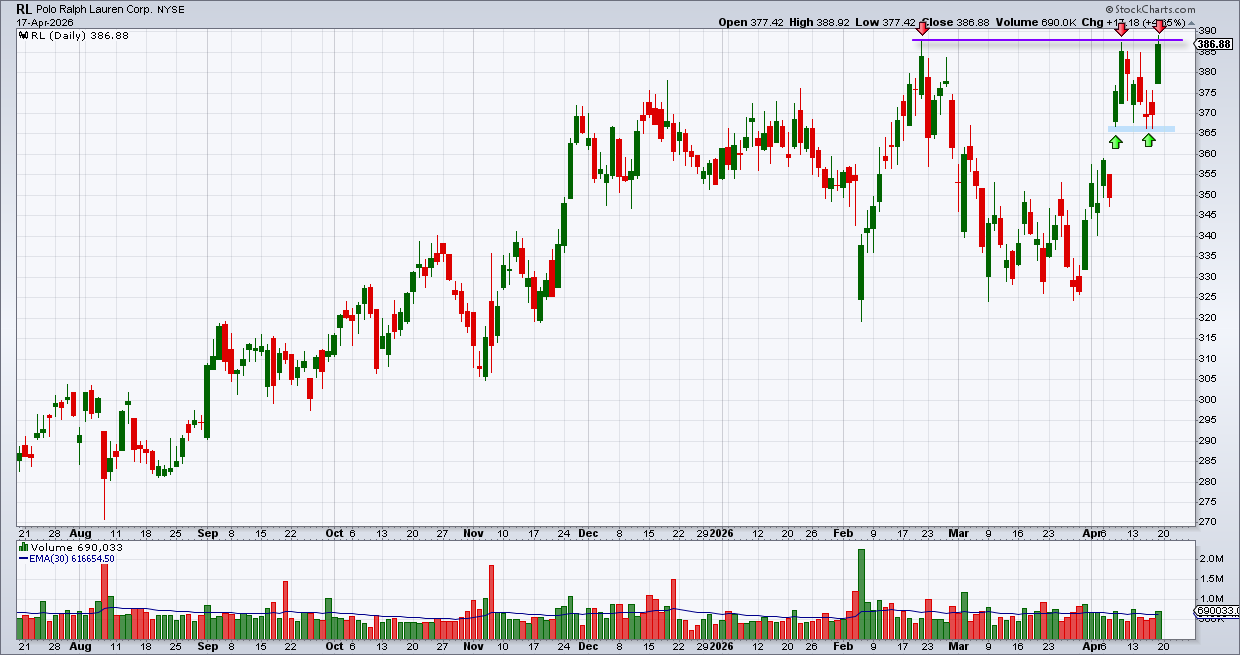This screenshot has width=1240, height=655.
Task: Click the tallest green volume bar in February
Action: tap(861, 594)
